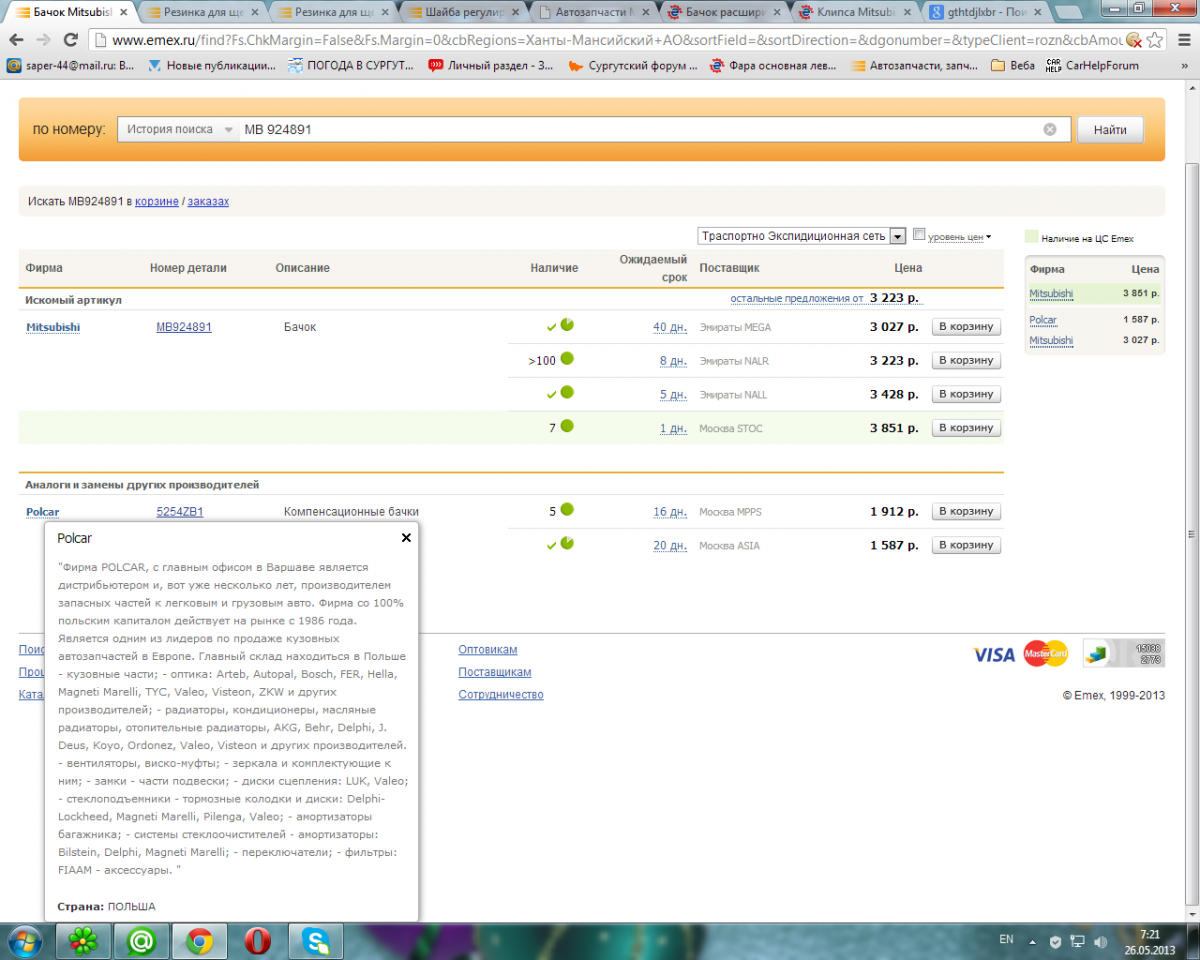Launch Opera from the taskbar
The width and height of the screenshot is (1200, 960).
coord(257,941)
